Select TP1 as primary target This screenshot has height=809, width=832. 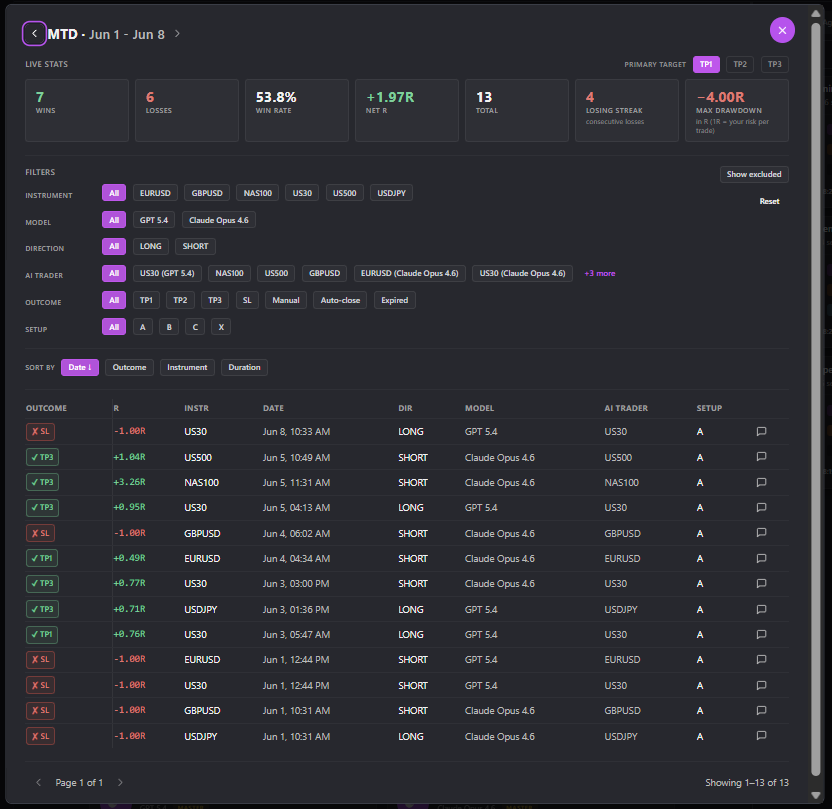[x=706, y=64]
